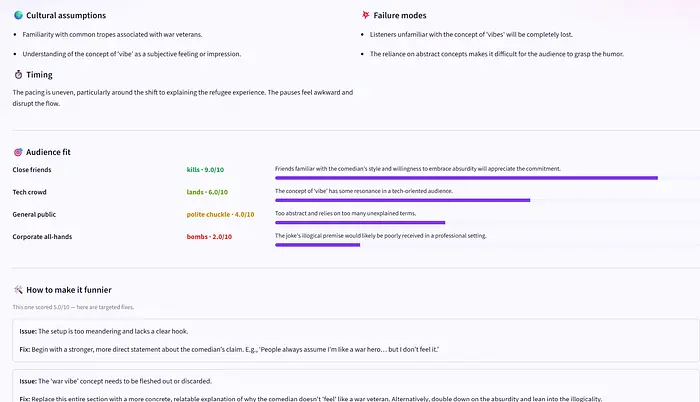Click the Corporate all-hands audience label
The width and height of the screenshot is (700, 402).
[x=42, y=237]
